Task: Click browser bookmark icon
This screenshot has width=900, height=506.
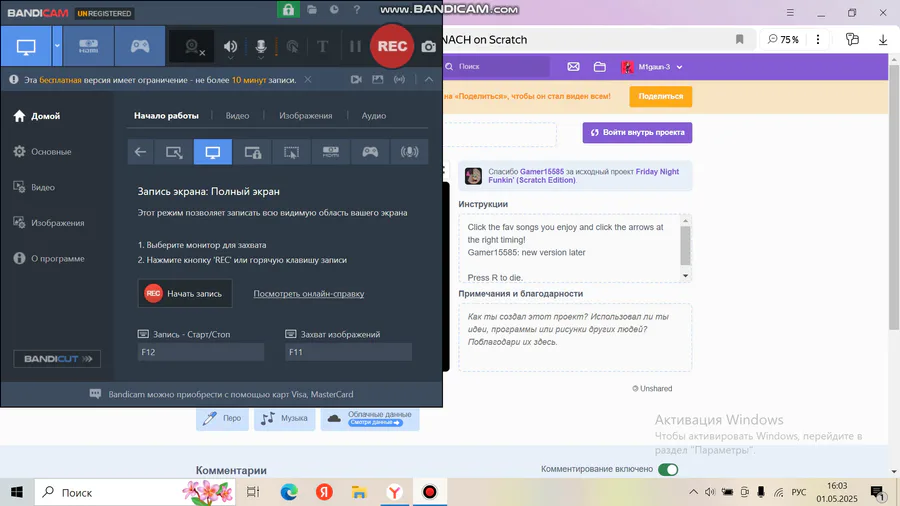Action: click(x=739, y=40)
